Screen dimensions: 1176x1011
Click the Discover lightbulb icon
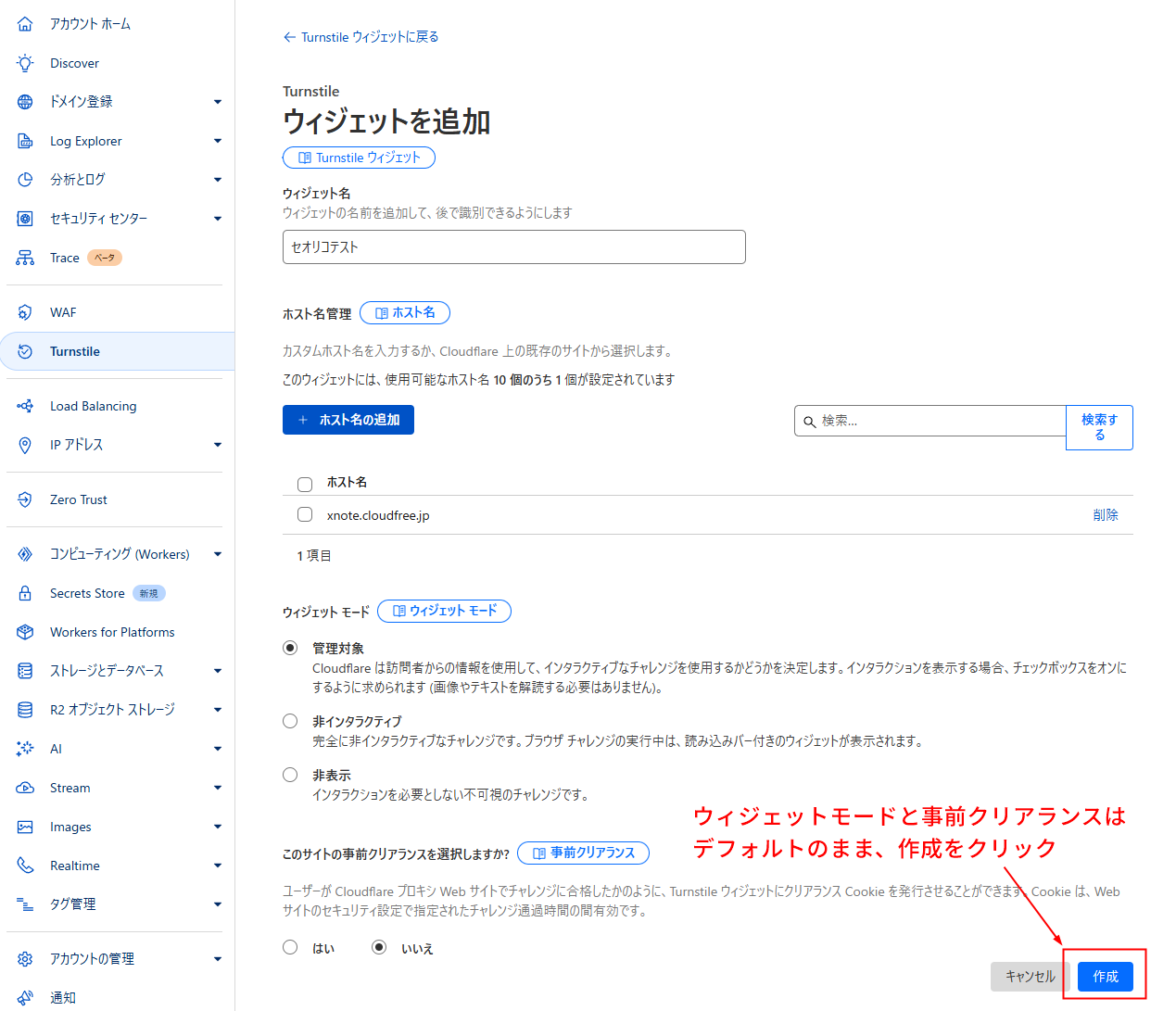[25, 63]
